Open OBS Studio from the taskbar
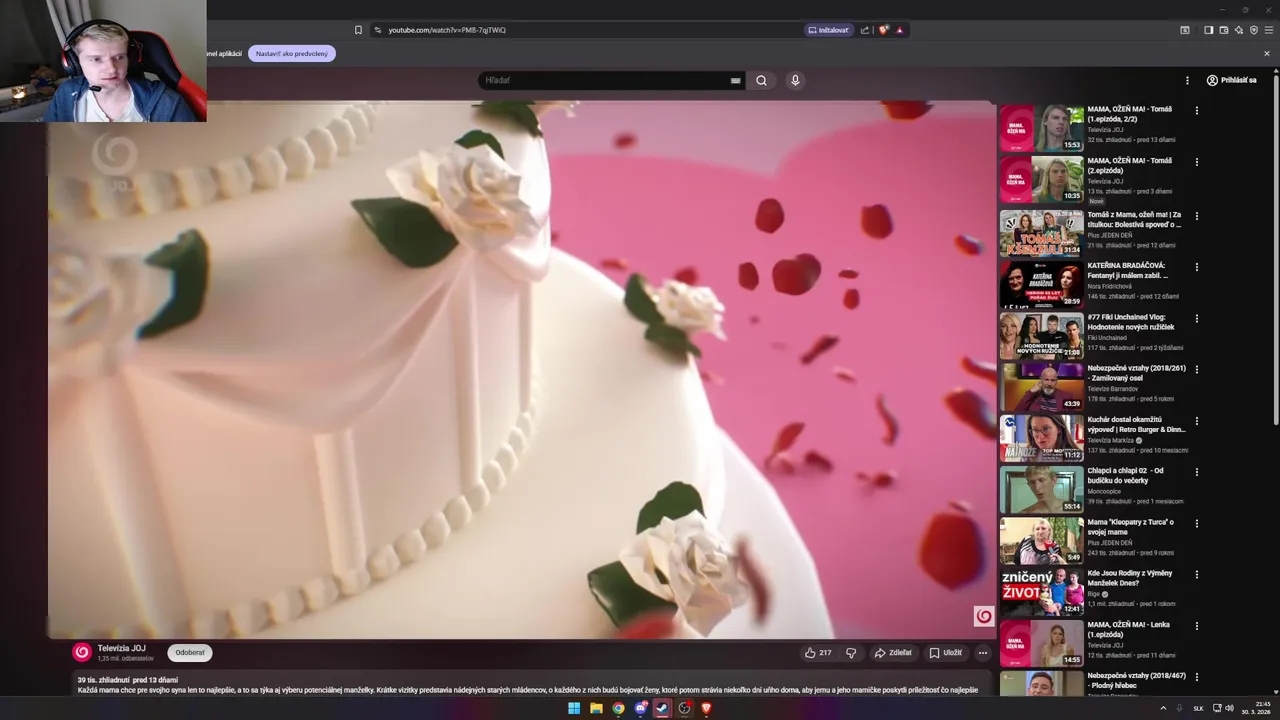 click(684, 708)
